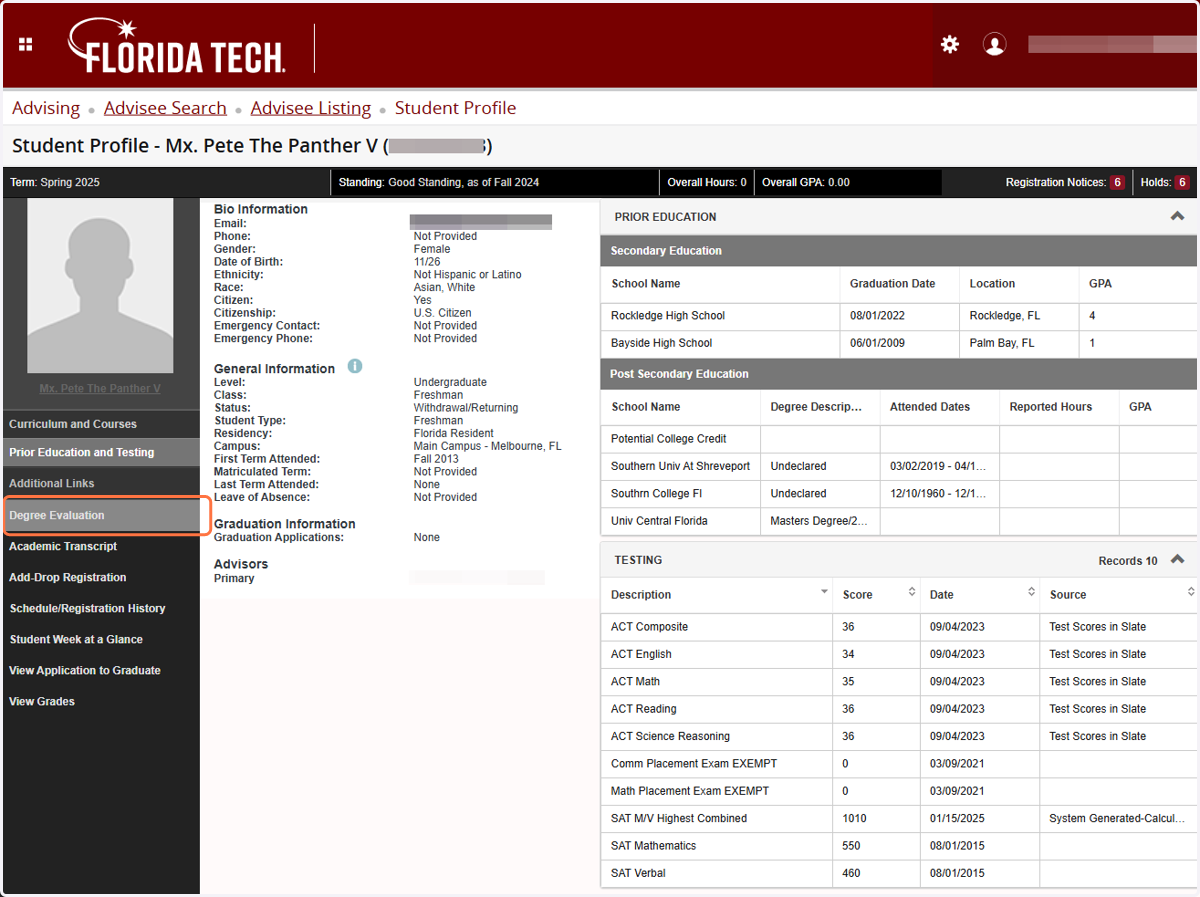Image resolution: width=1200 pixels, height=897 pixels.
Task: Click the Term: Spring 2025 indicator
Action: point(55,182)
